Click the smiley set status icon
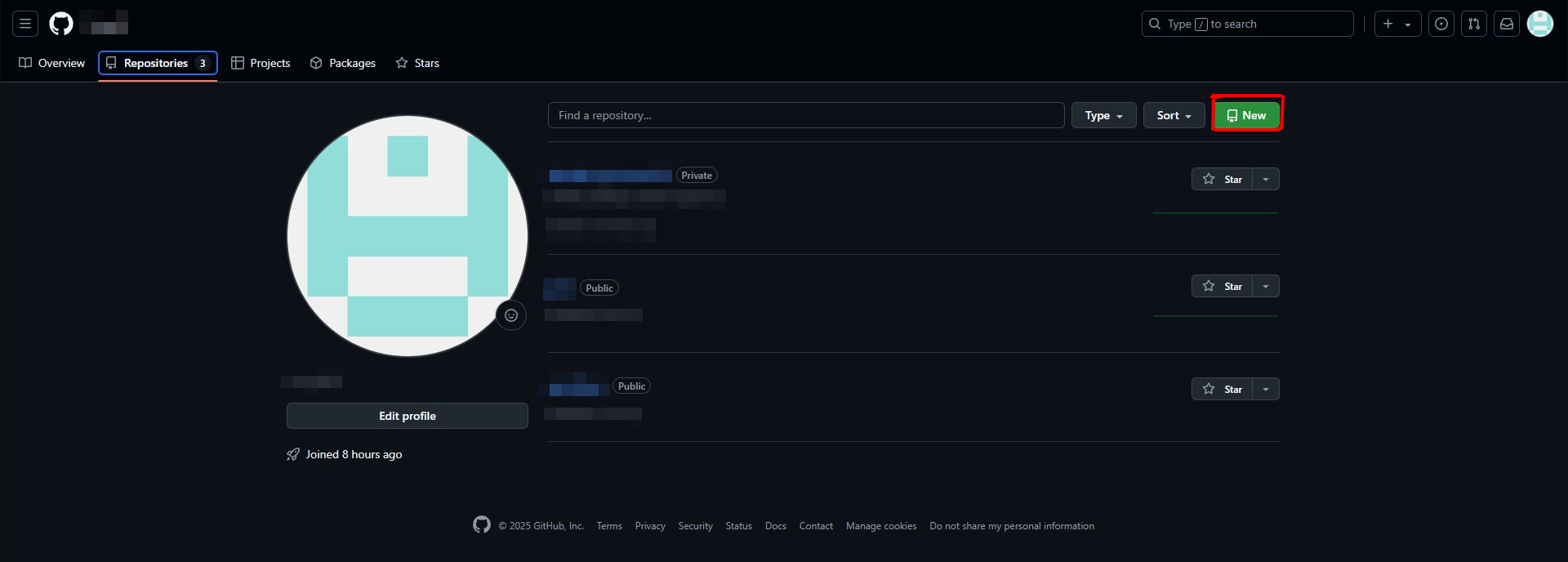This screenshot has width=1568, height=562. [x=511, y=315]
